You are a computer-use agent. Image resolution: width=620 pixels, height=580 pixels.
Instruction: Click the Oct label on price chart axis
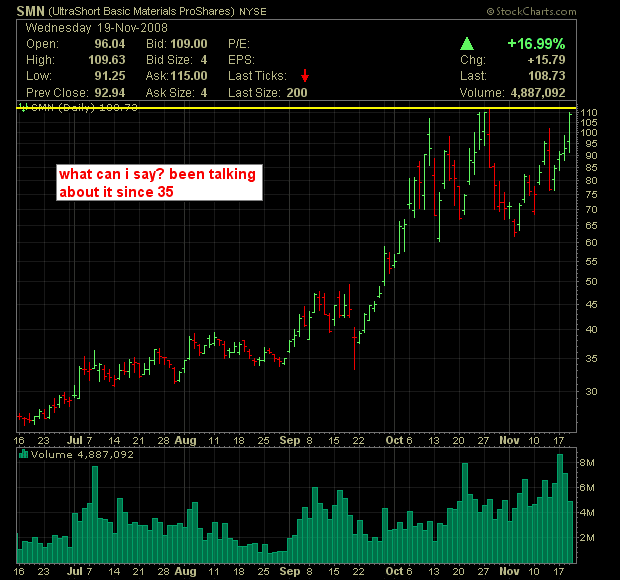click(394, 440)
